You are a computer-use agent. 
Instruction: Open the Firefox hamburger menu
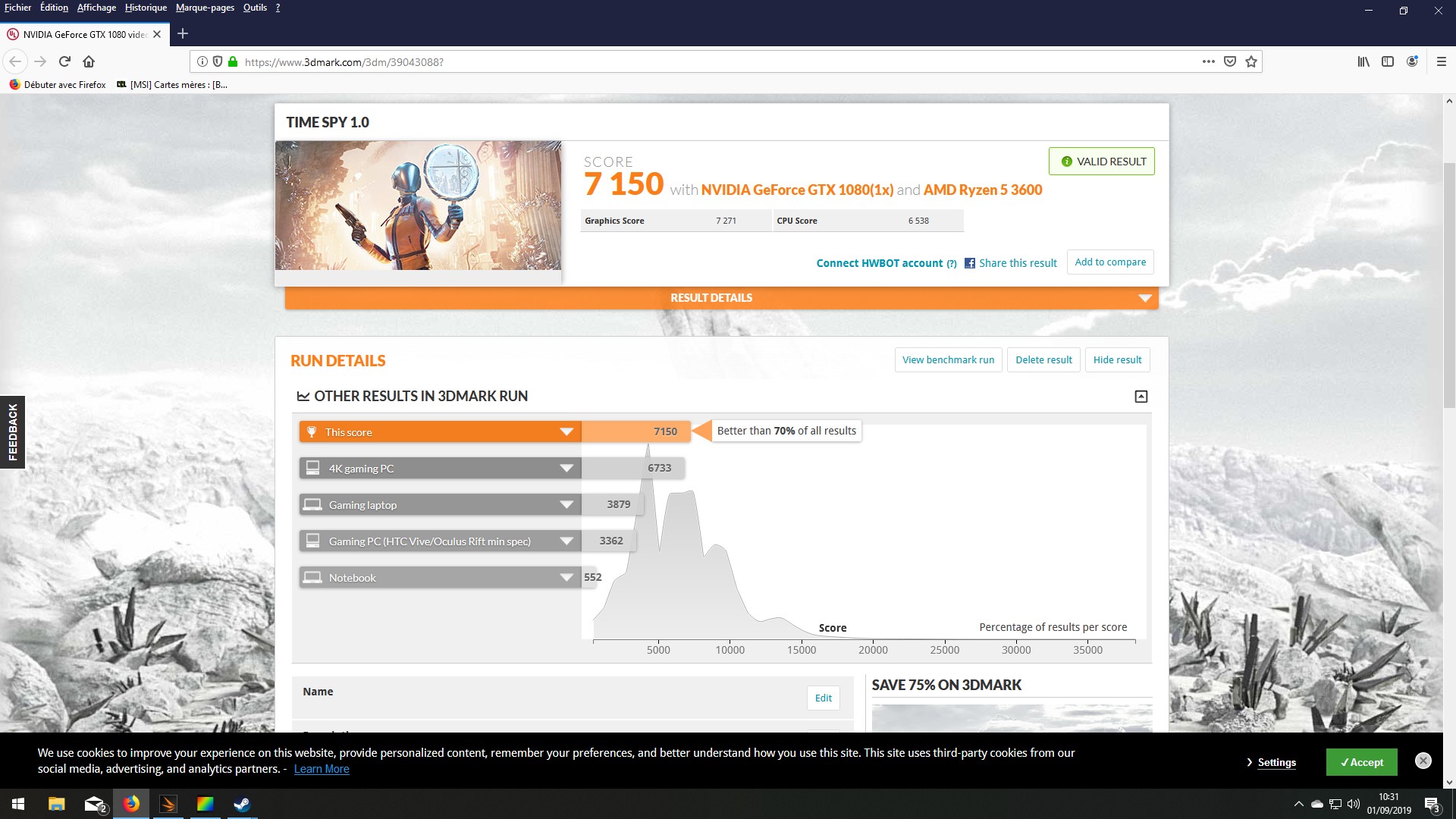pos(1441,61)
